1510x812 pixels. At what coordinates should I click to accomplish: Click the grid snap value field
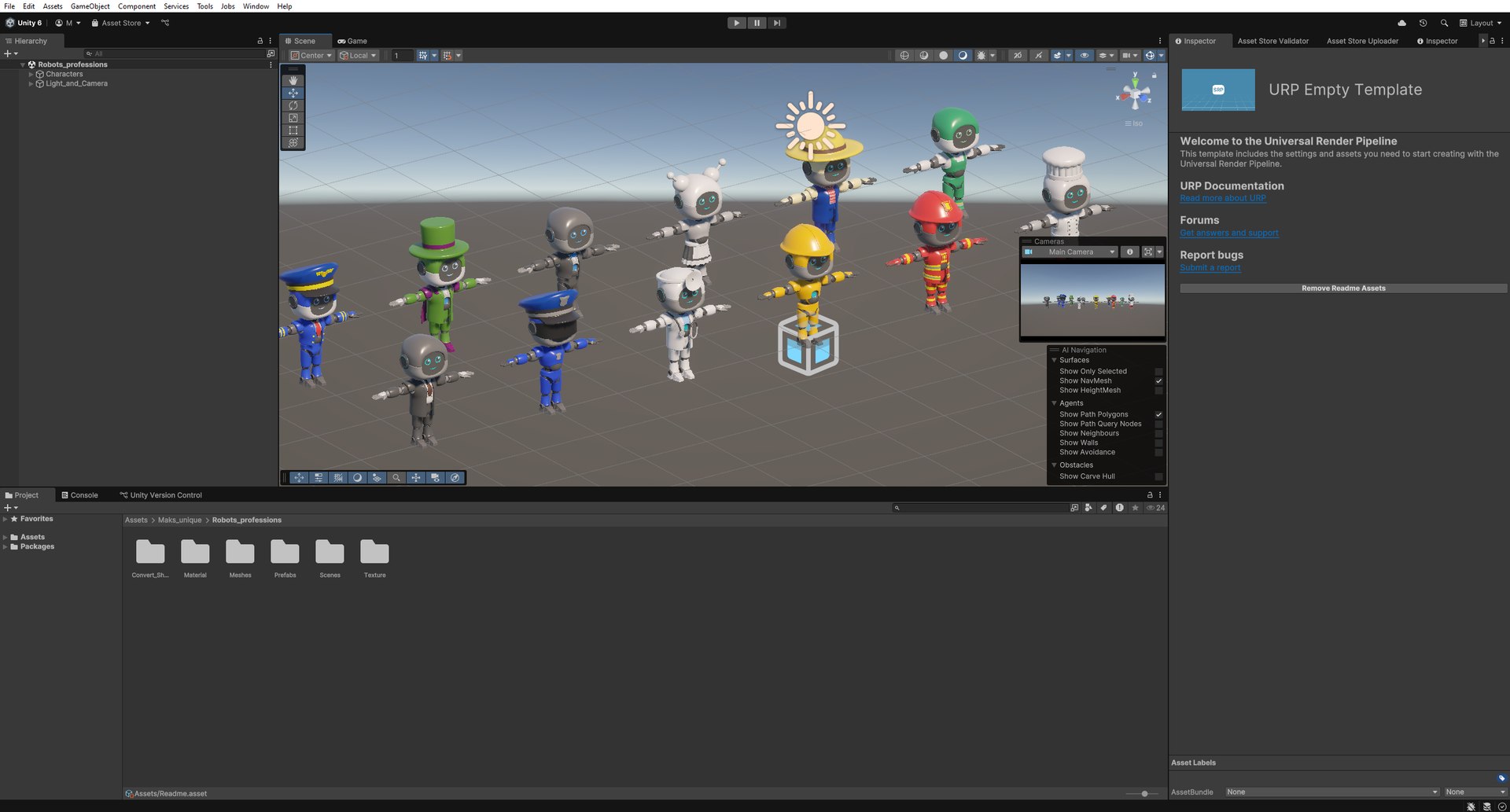(x=402, y=55)
